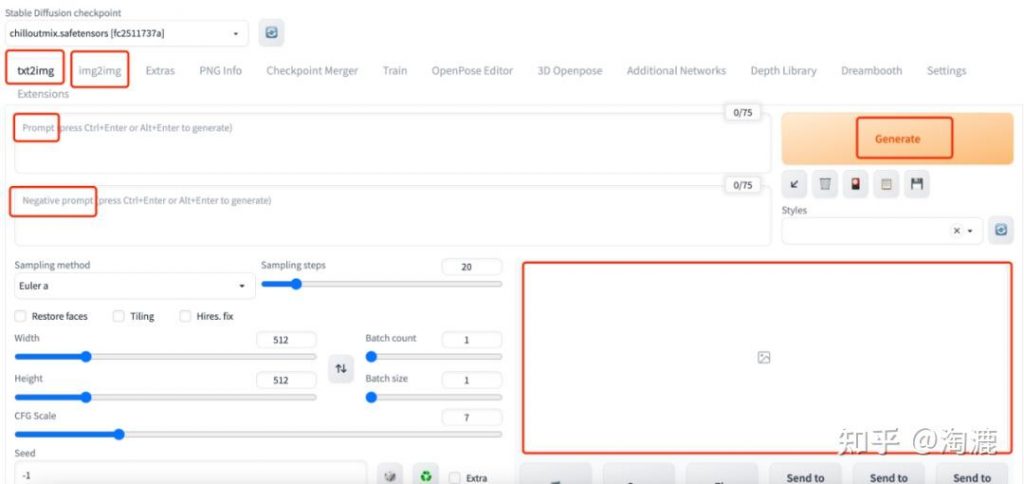Click the dice icon to randomize seed

392,477
